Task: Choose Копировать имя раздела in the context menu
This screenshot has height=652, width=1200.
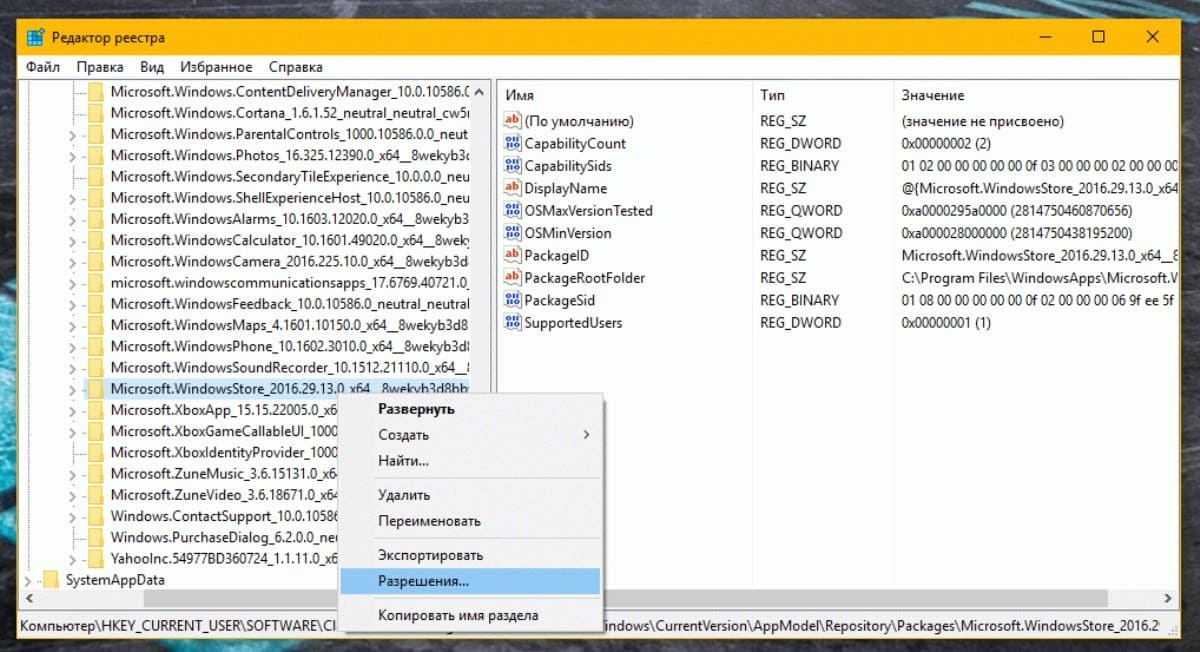Action: coord(470,615)
